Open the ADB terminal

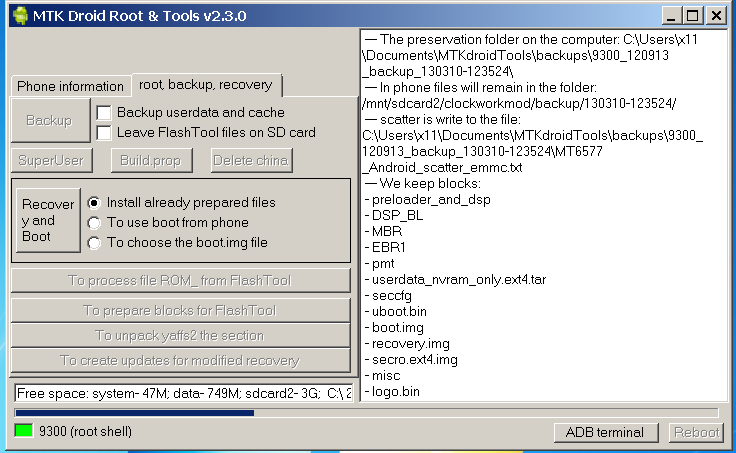click(x=606, y=432)
